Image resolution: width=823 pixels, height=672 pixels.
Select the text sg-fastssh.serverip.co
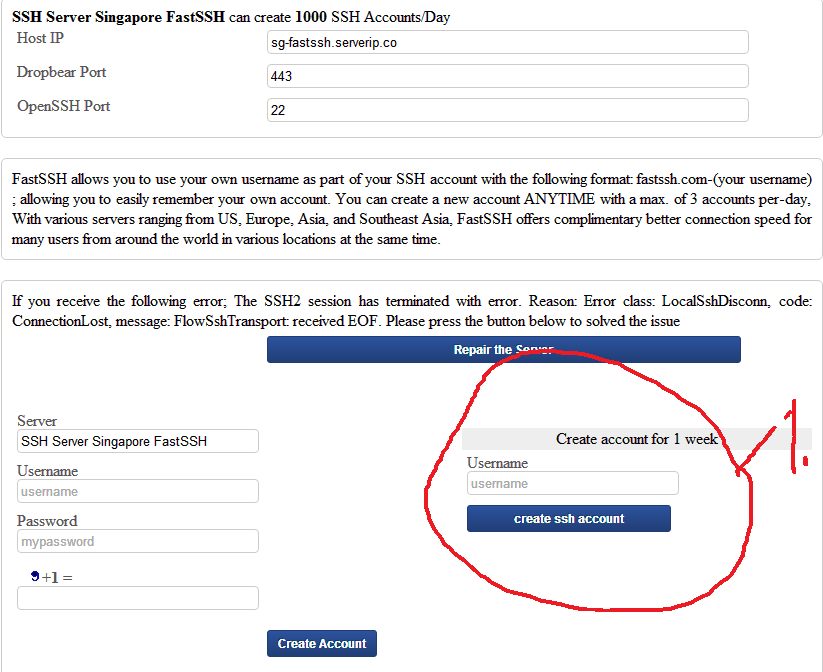[327, 42]
